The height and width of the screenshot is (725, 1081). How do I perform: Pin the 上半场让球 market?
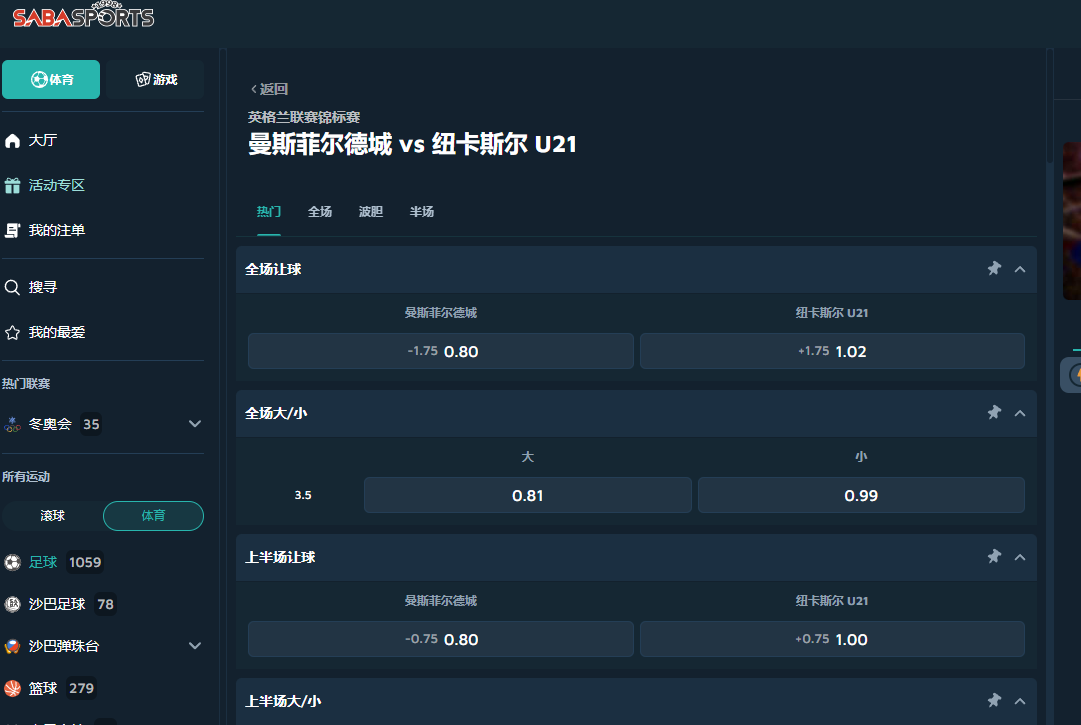[x=994, y=557]
